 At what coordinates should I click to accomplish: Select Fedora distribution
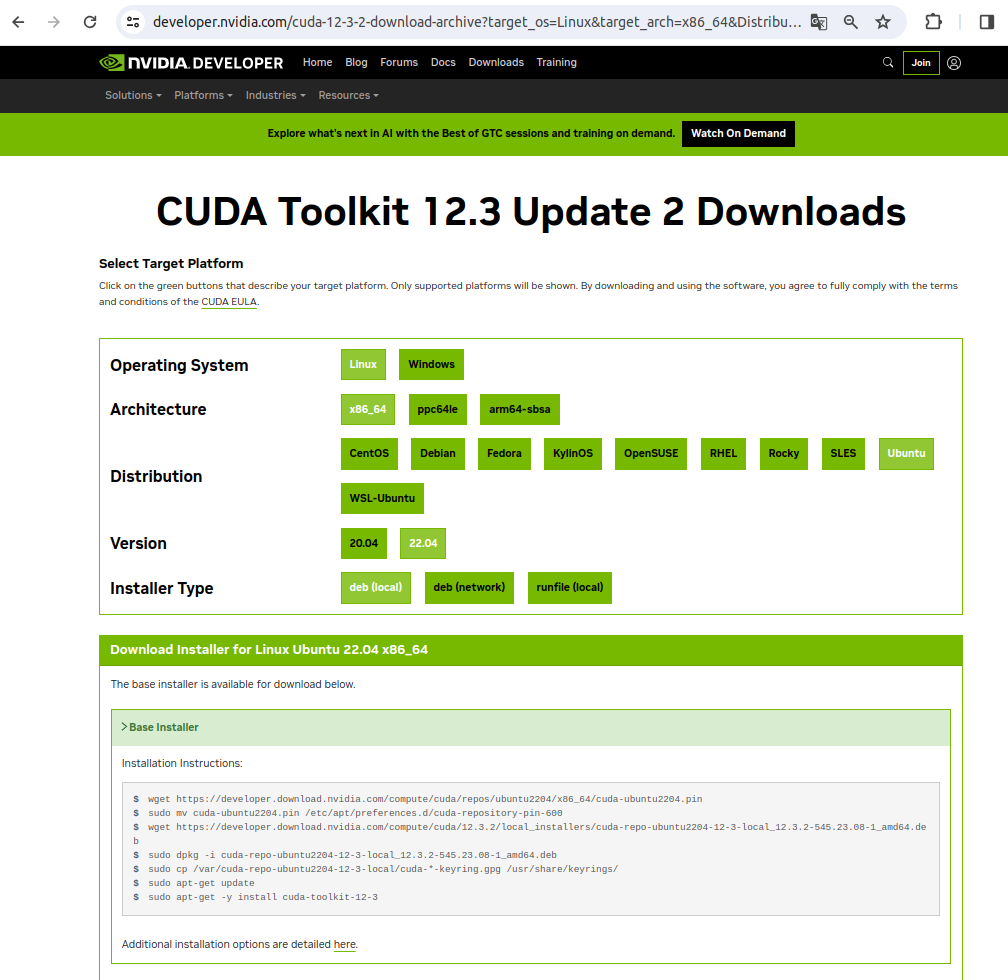pyautogui.click(x=504, y=453)
